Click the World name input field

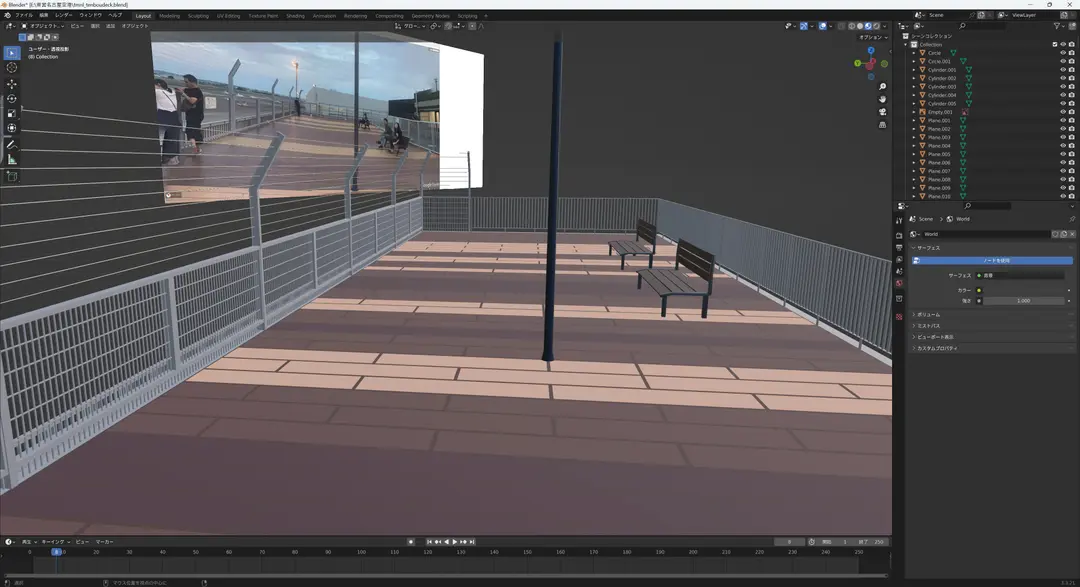point(985,234)
